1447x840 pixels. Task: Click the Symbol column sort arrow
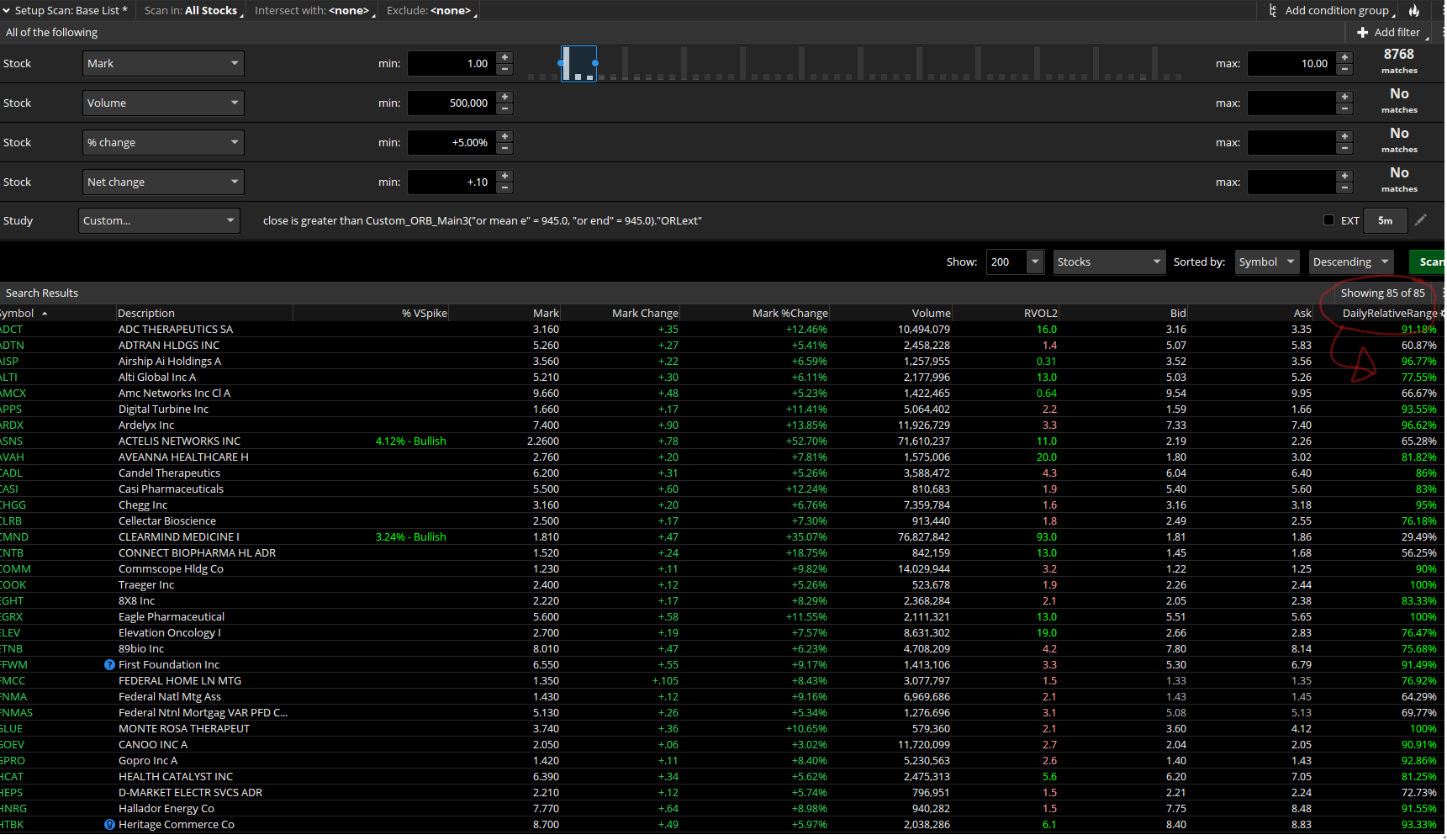(x=45, y=314)
